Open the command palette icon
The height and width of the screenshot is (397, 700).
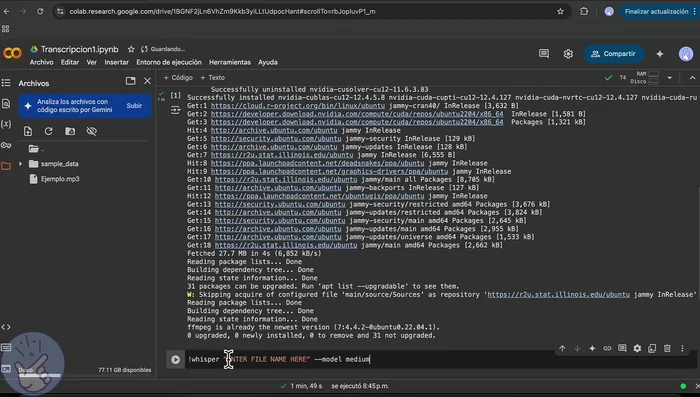[6, 347]
